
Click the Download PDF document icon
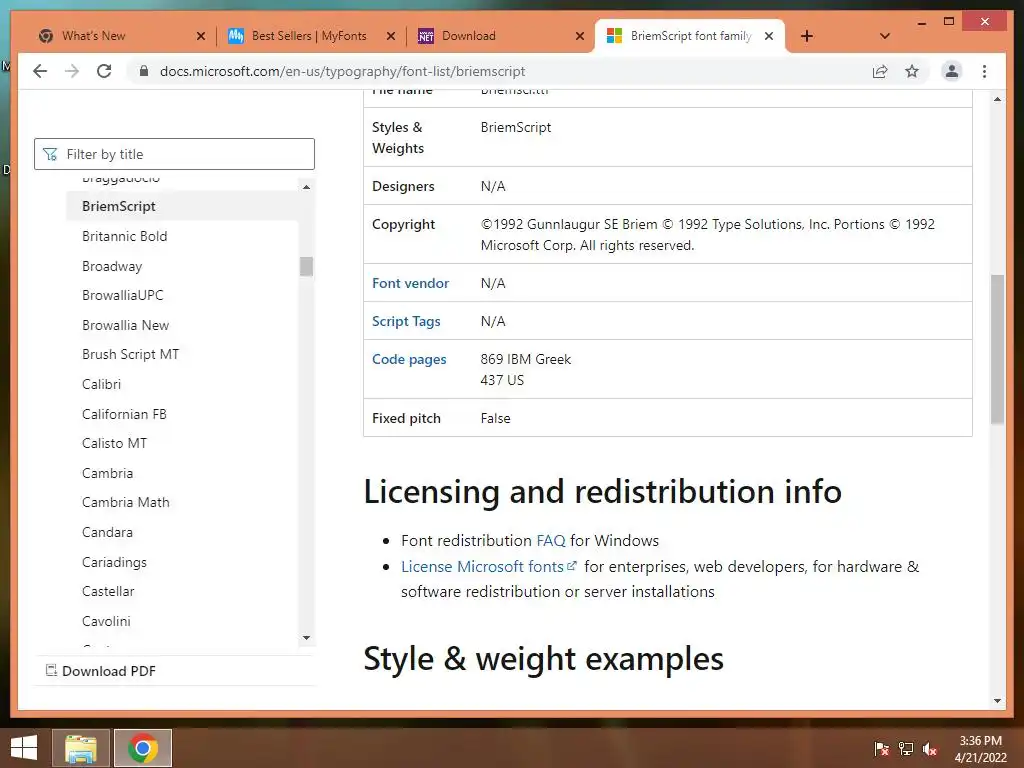(51, 670)
